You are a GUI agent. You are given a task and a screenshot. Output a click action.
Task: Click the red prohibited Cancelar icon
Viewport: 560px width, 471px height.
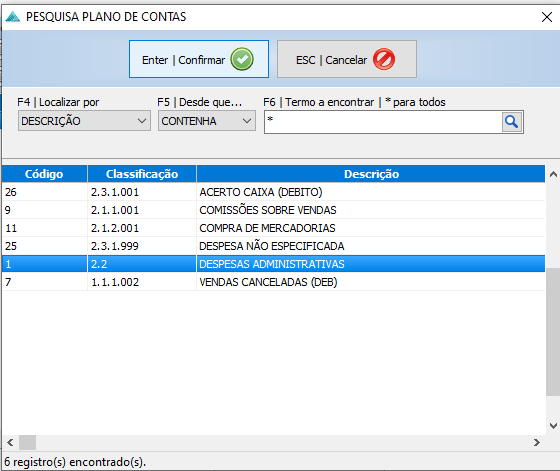pos(384,59)
